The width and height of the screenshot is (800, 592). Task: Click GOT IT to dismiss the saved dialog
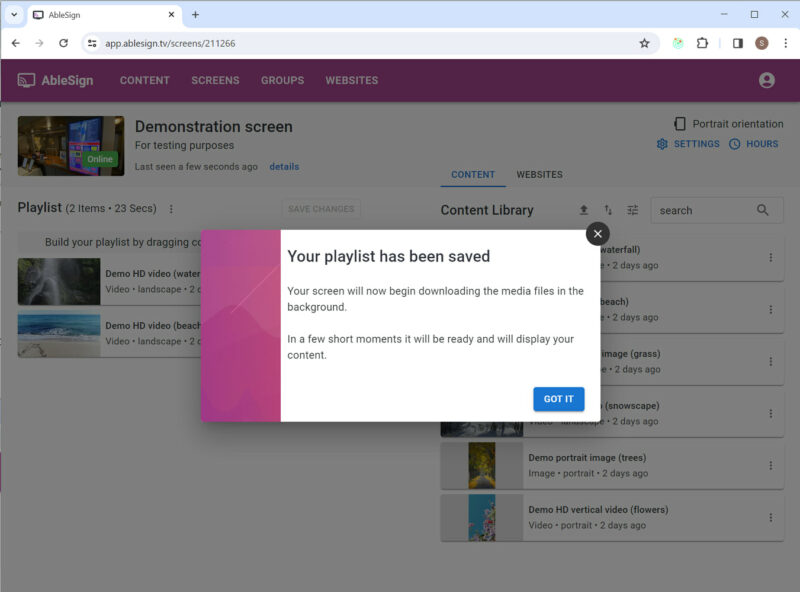point(558,398)
